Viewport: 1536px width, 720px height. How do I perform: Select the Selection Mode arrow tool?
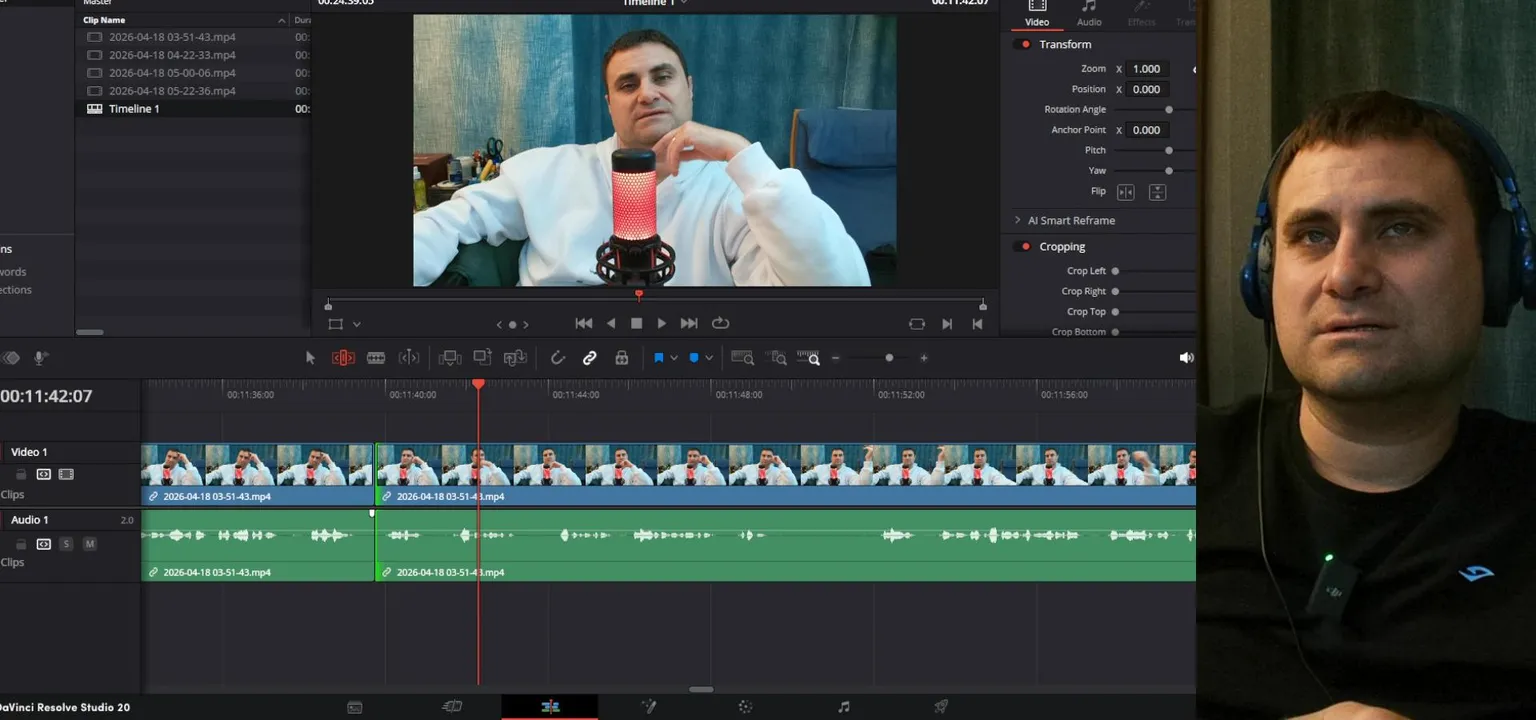(310, 358)
